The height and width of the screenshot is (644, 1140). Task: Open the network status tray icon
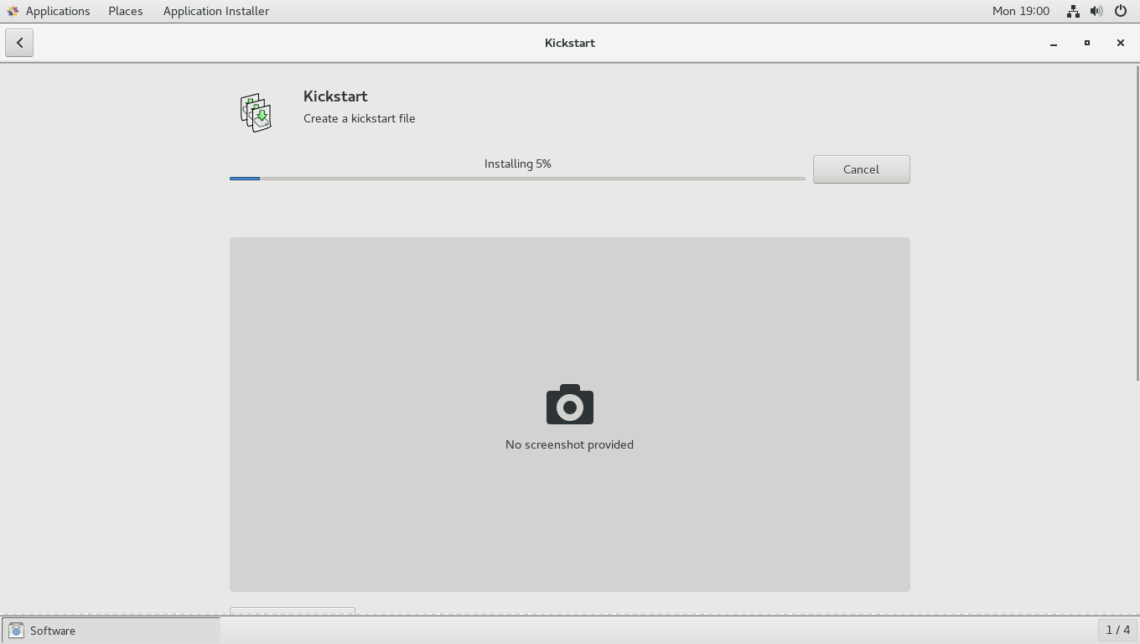click(1073, 11)
